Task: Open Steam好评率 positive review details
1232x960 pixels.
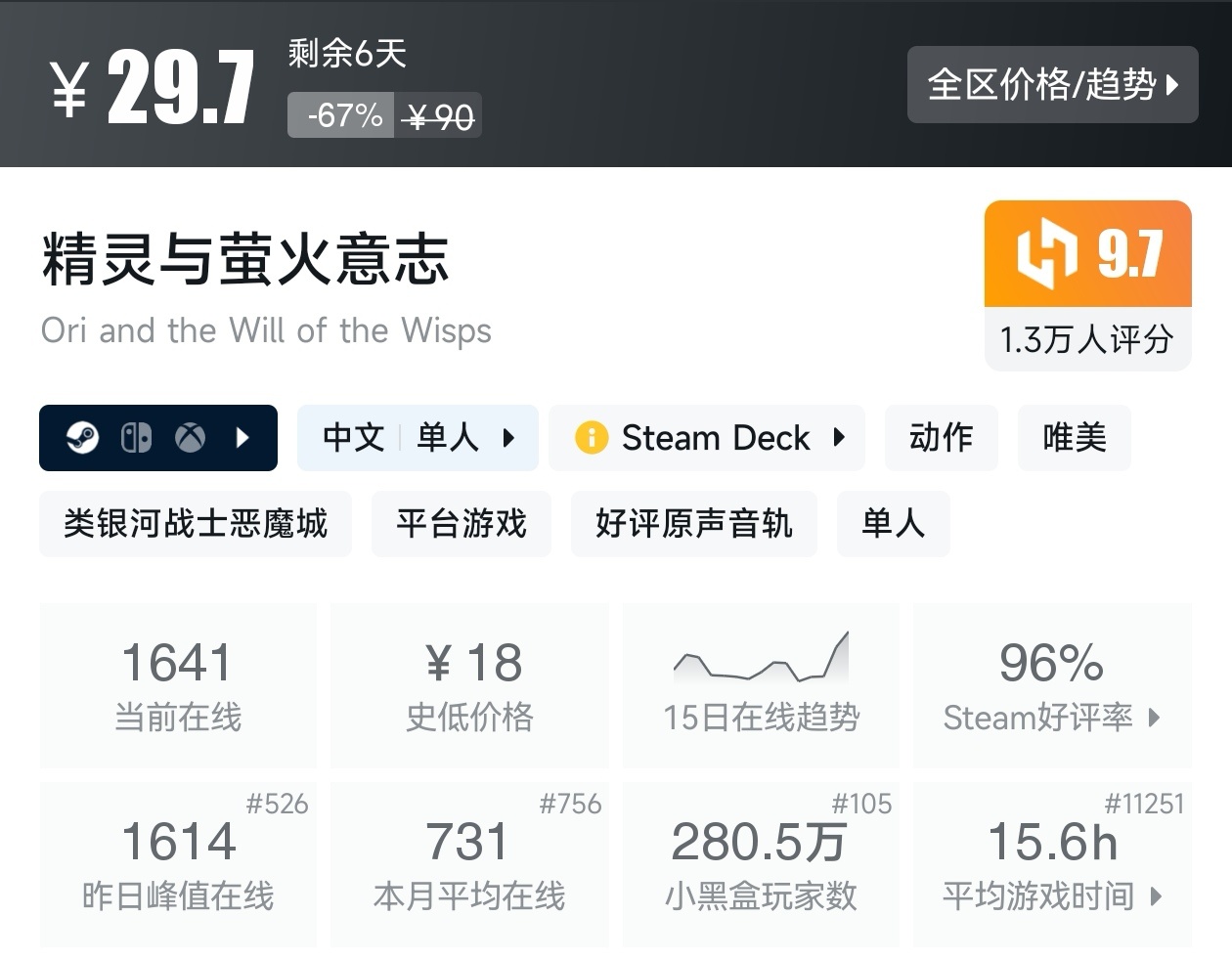Action: [1051, 719]
